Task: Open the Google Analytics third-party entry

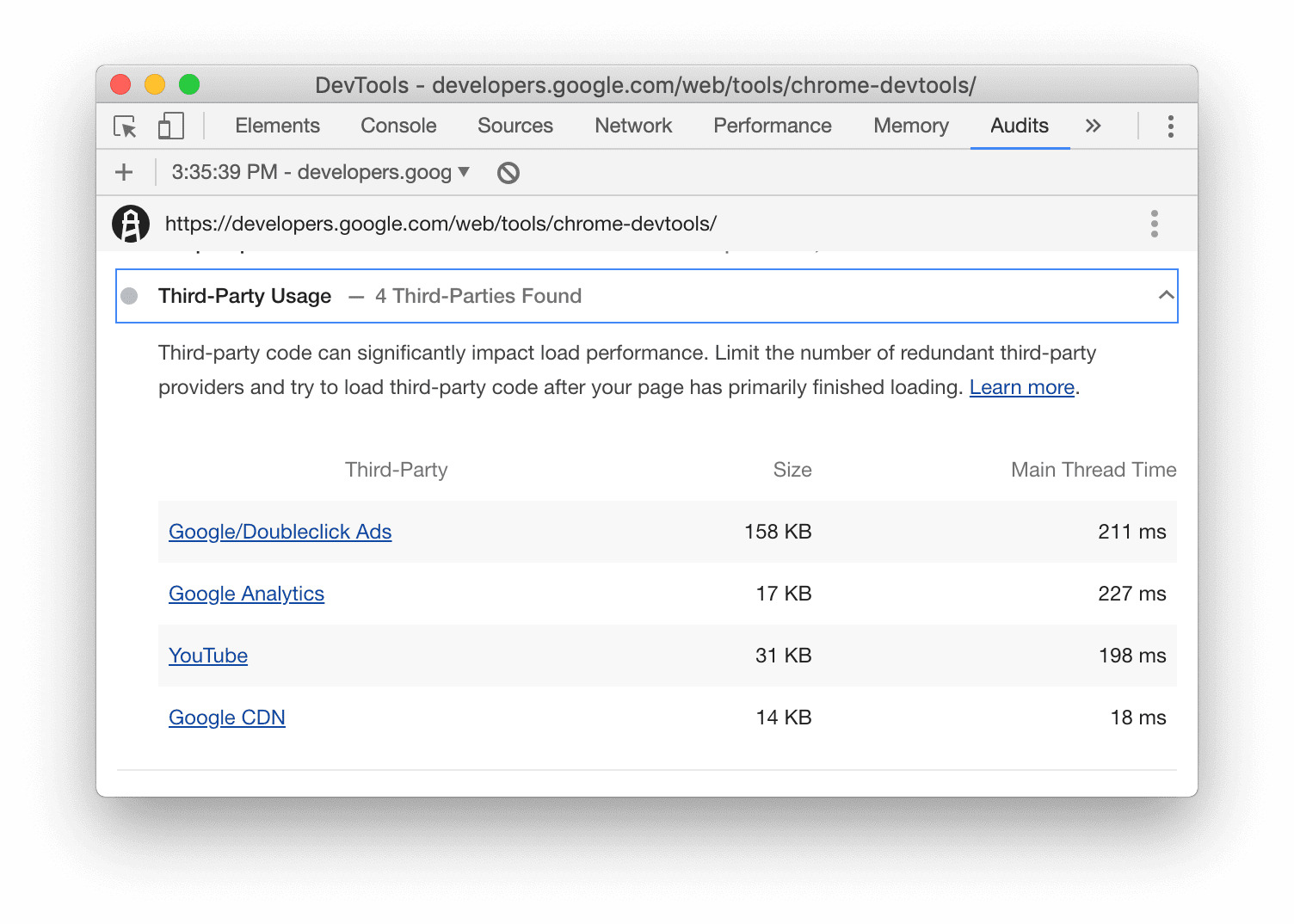Action: click(x=246, y=594)
